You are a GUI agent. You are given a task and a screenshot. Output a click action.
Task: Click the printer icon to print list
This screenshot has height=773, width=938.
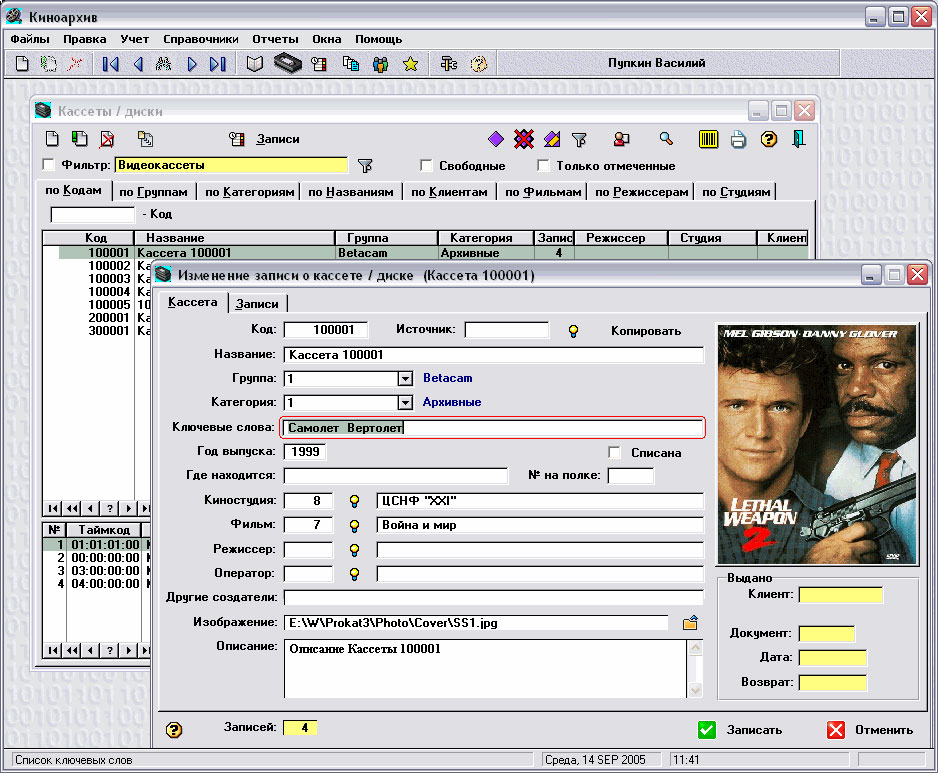point(738,140)
